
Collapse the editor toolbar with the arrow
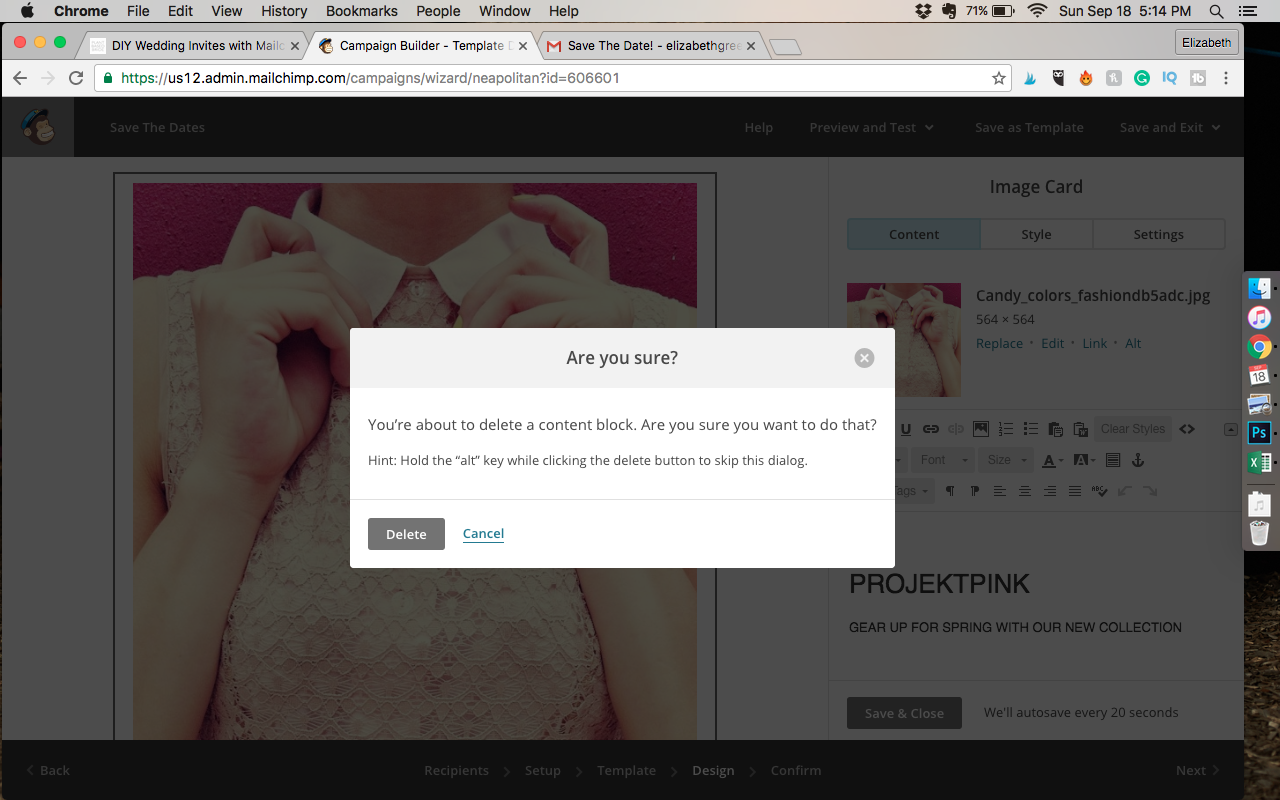pos(1231,430)
